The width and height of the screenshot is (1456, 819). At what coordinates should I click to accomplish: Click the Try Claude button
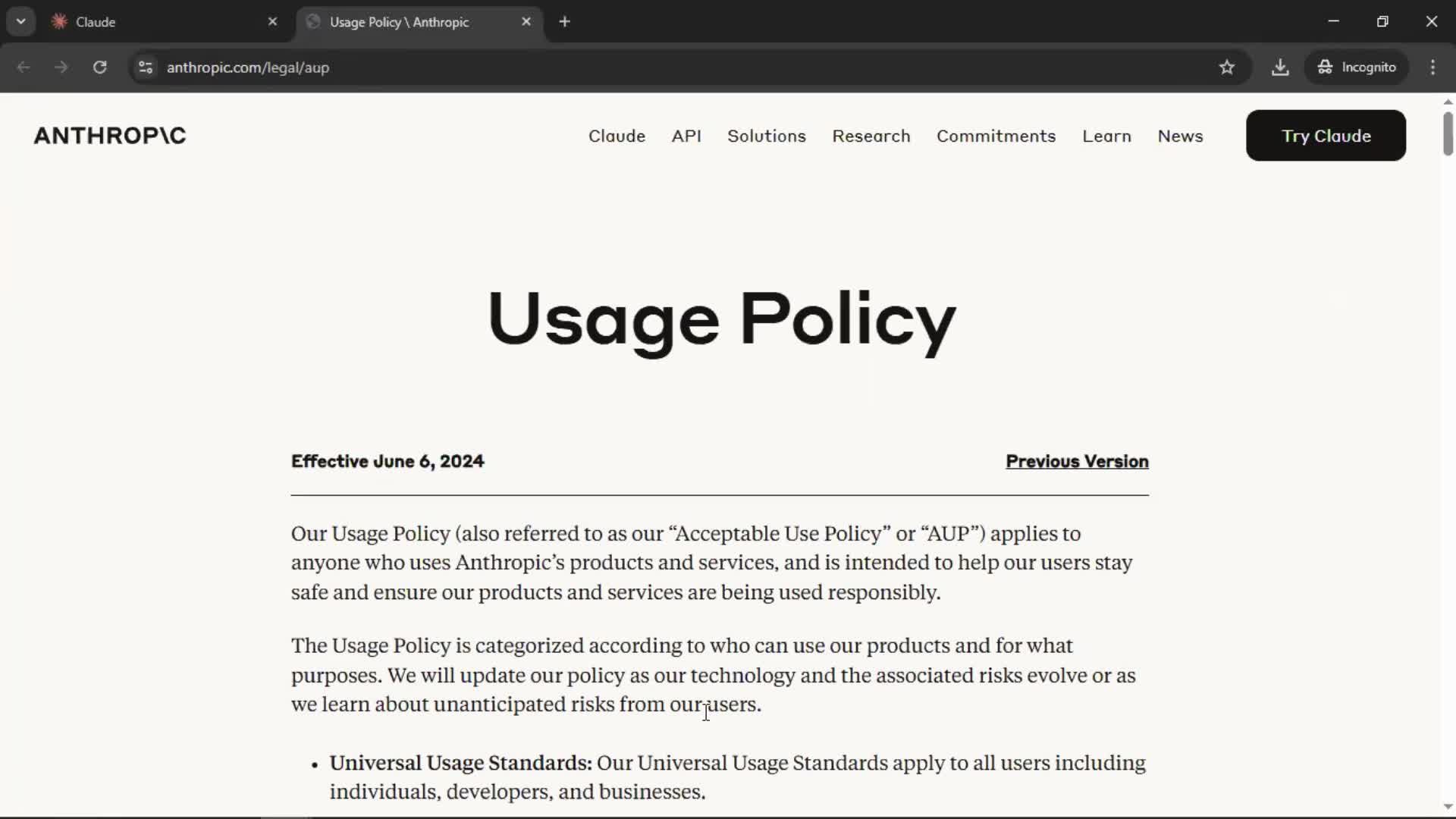pyautogui.click(x=1326, y=136)
